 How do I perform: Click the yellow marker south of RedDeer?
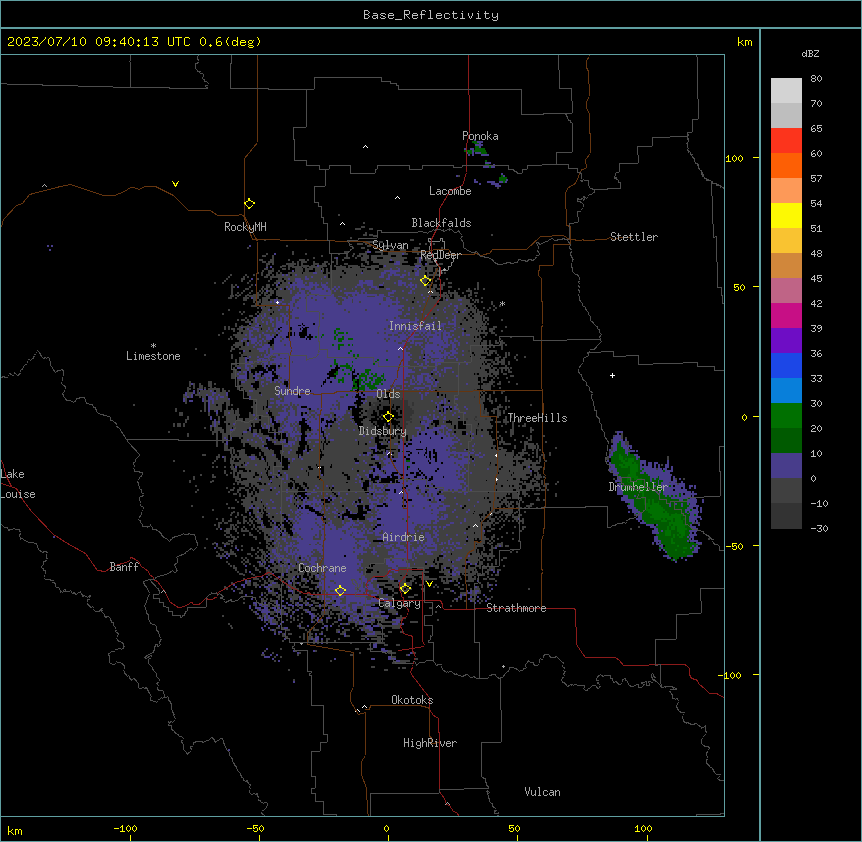click(426, 281)
